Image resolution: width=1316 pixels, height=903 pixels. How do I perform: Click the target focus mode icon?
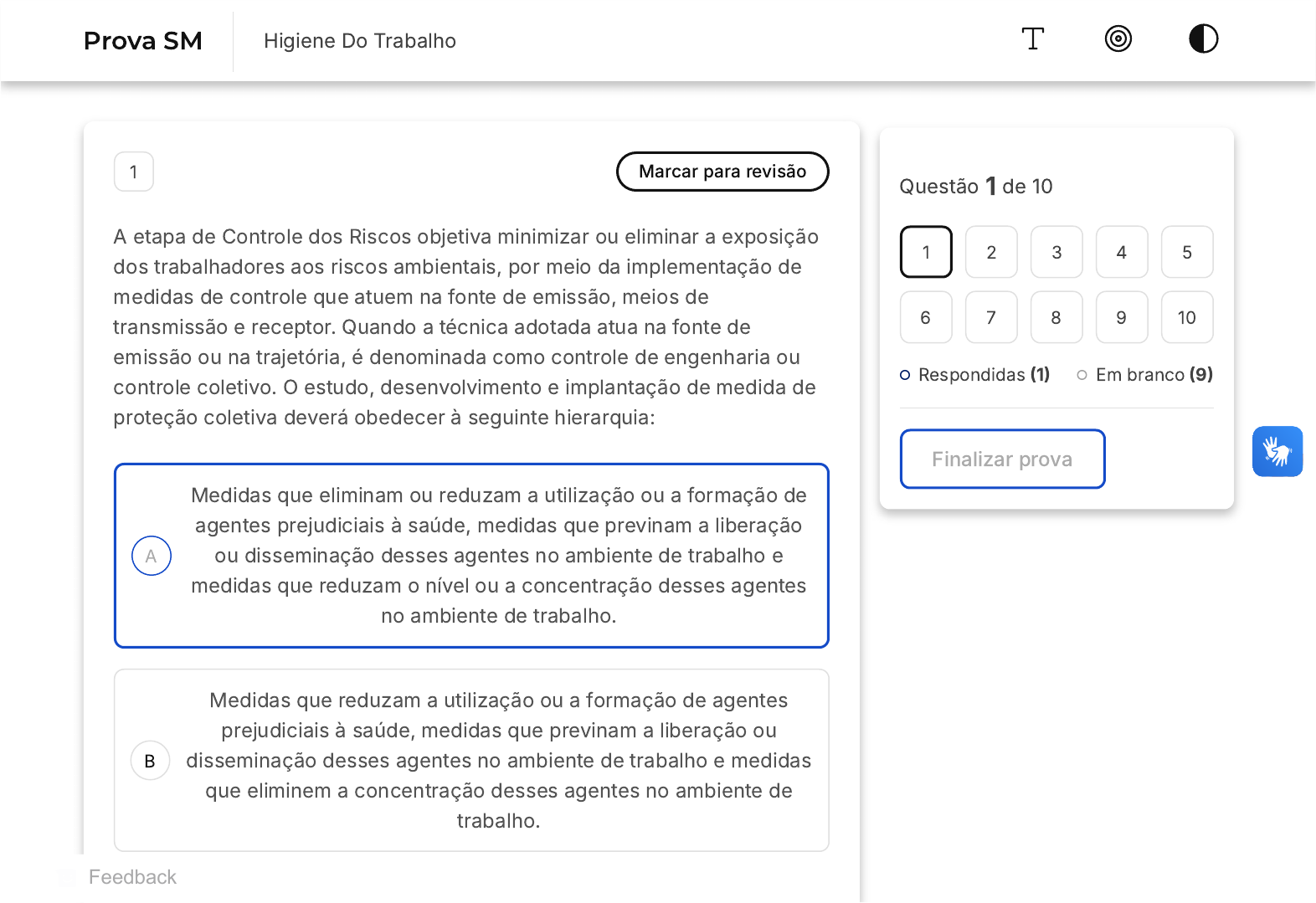(x=1118, y=39)
